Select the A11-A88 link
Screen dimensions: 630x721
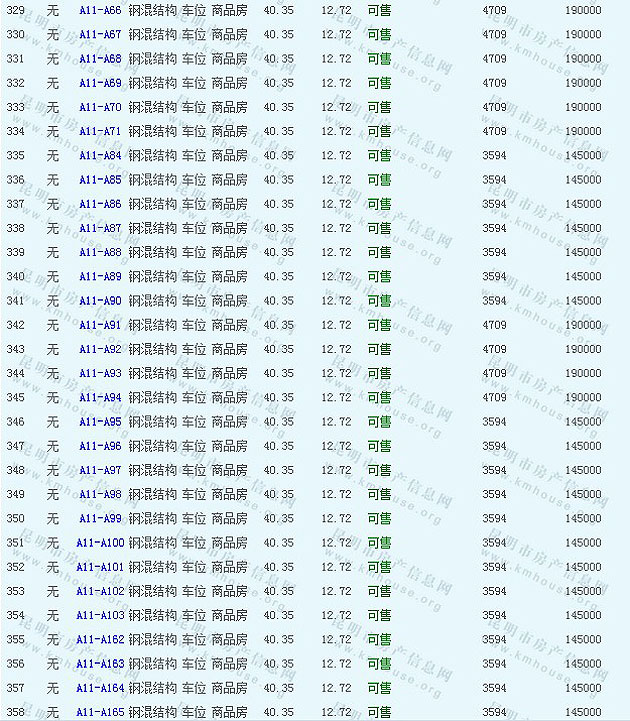100,252
